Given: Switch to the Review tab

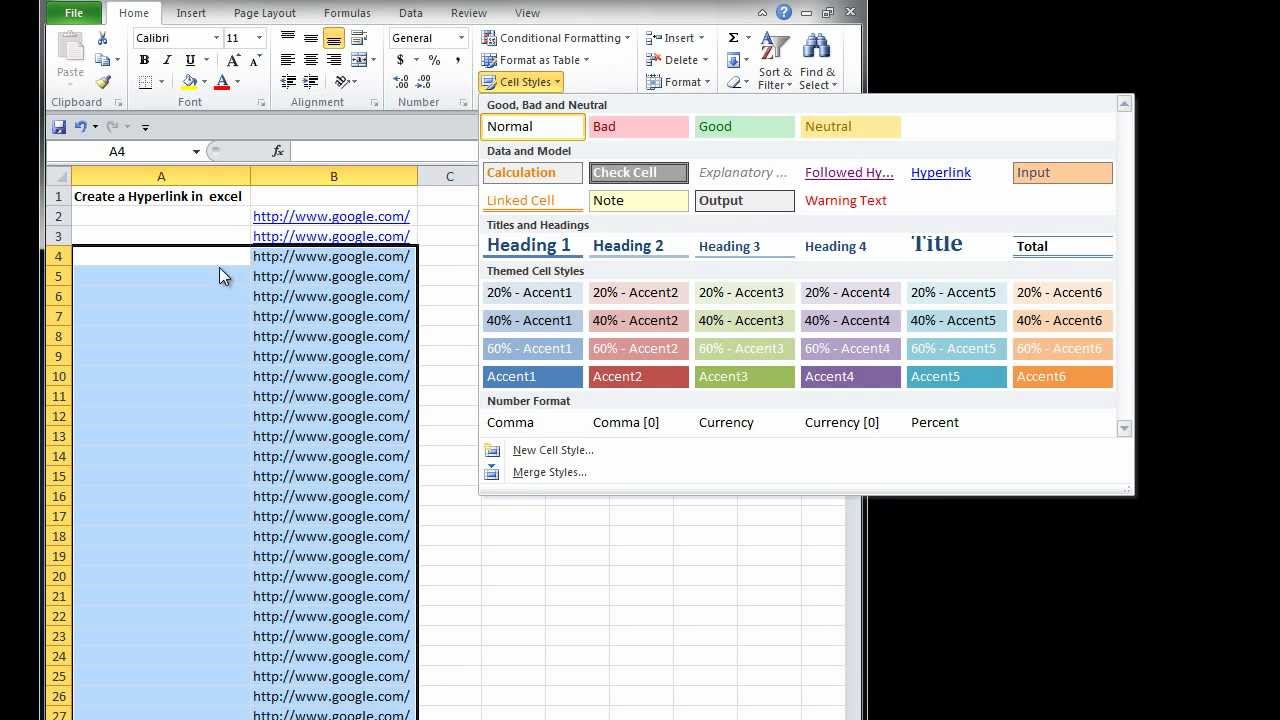Looking at the screenshot, I should click(469, 13).
